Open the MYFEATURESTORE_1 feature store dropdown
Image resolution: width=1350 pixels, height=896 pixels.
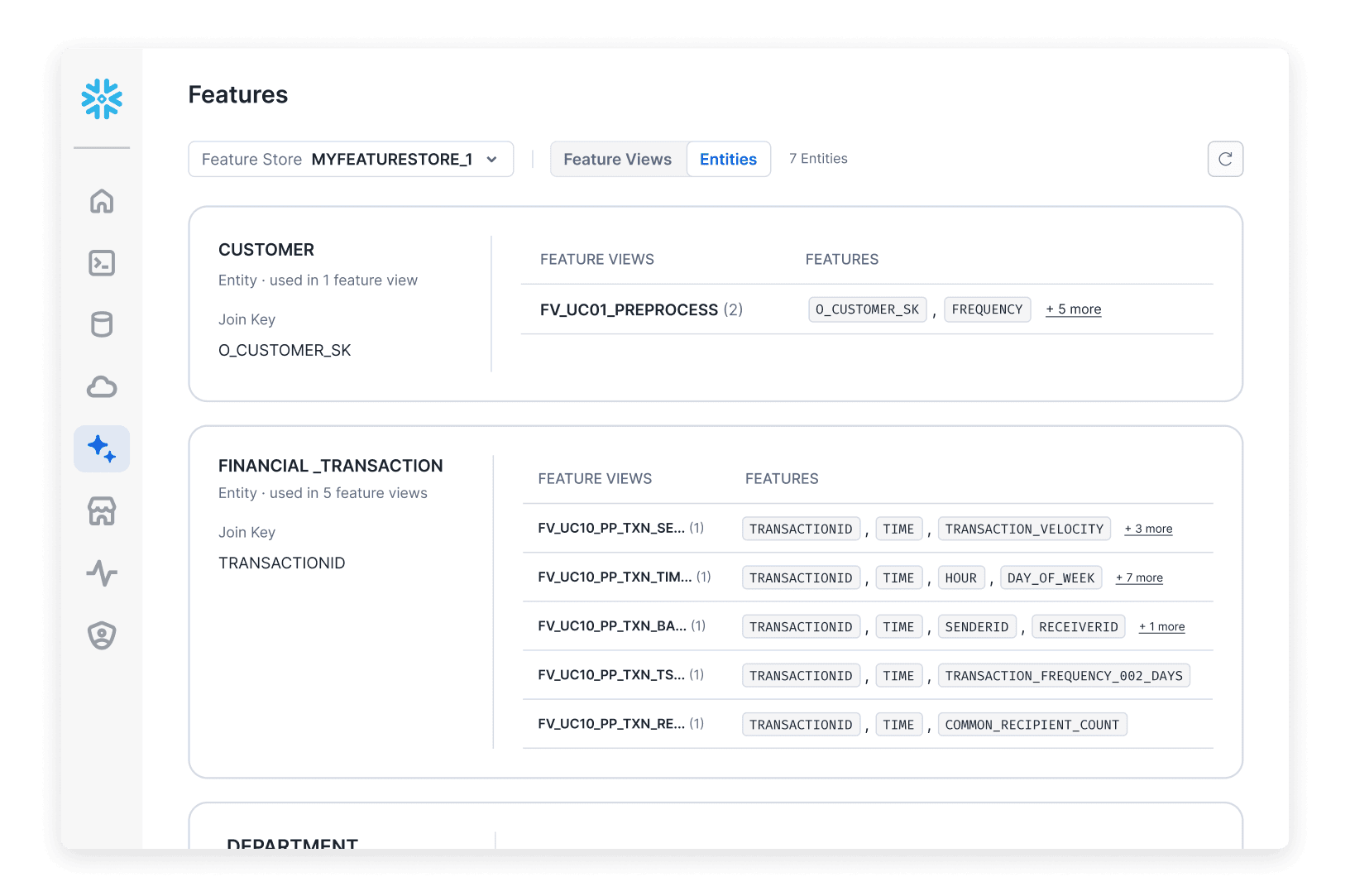(351, 159)
